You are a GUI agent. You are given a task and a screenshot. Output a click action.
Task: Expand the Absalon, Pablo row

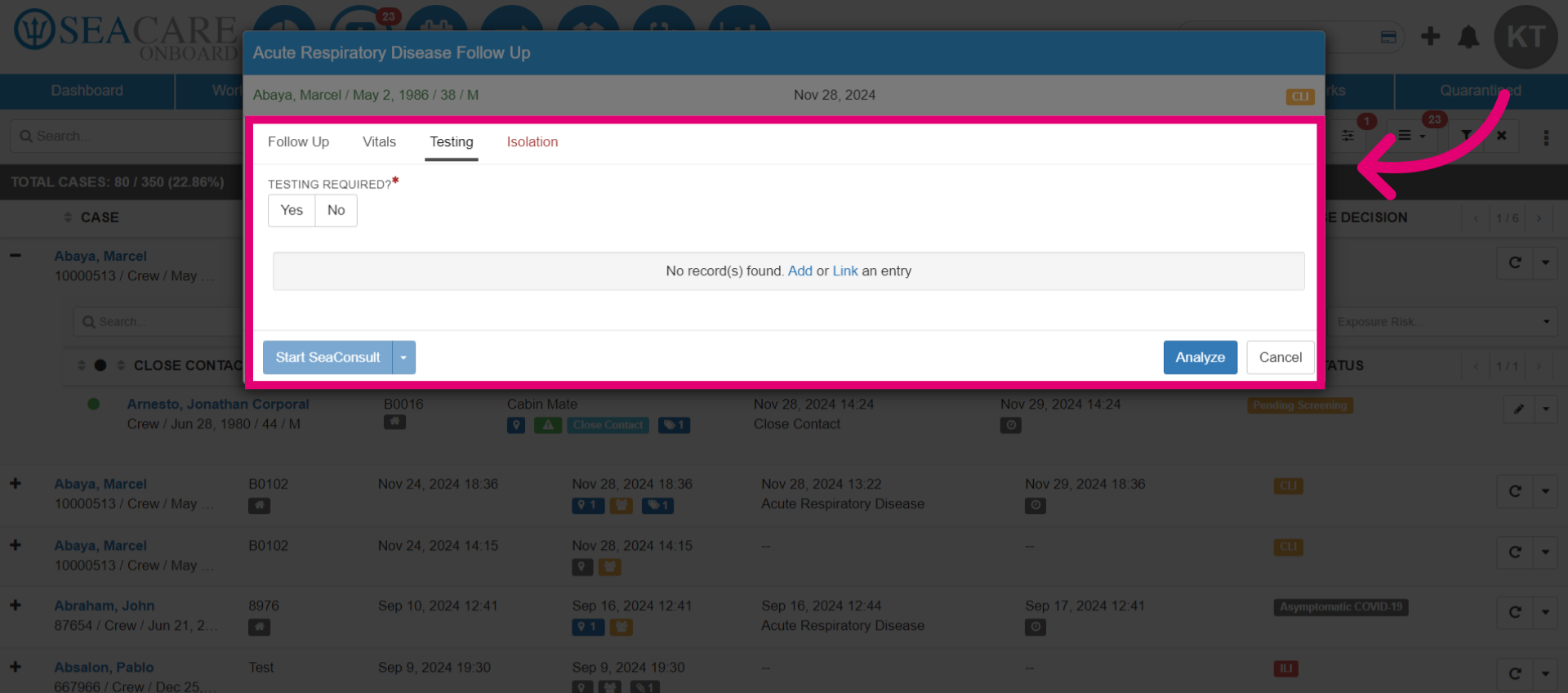[16, 666]
